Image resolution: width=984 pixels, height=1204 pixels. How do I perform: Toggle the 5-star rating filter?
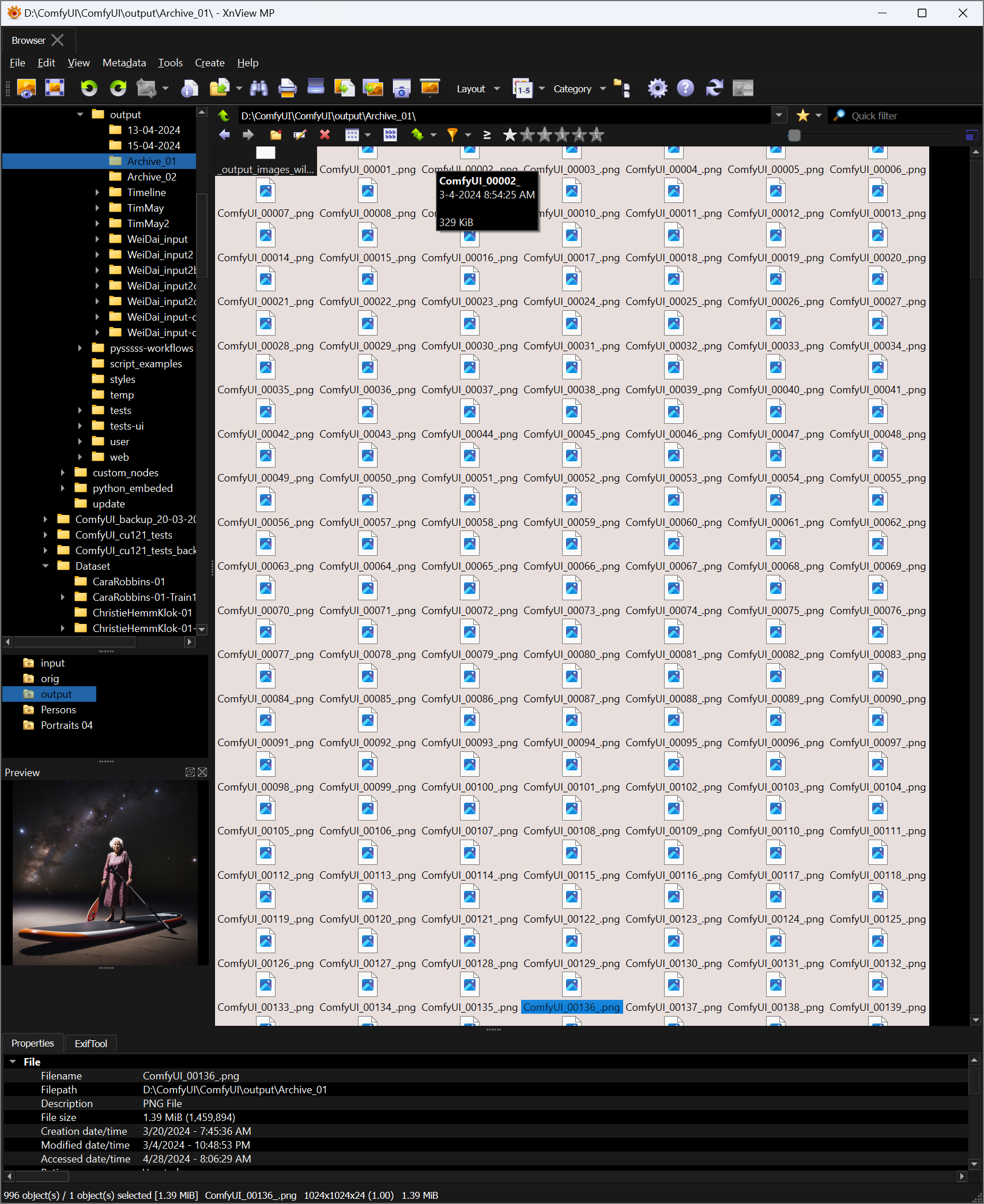(x=597, y=135)
